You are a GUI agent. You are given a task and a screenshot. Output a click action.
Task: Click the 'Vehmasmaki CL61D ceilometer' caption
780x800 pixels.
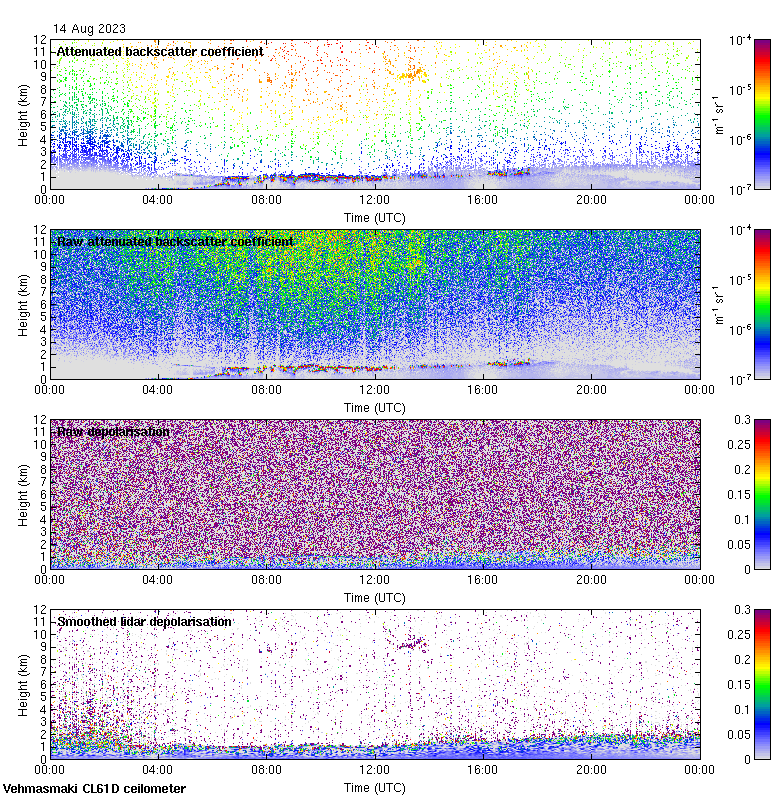point(94,789)
